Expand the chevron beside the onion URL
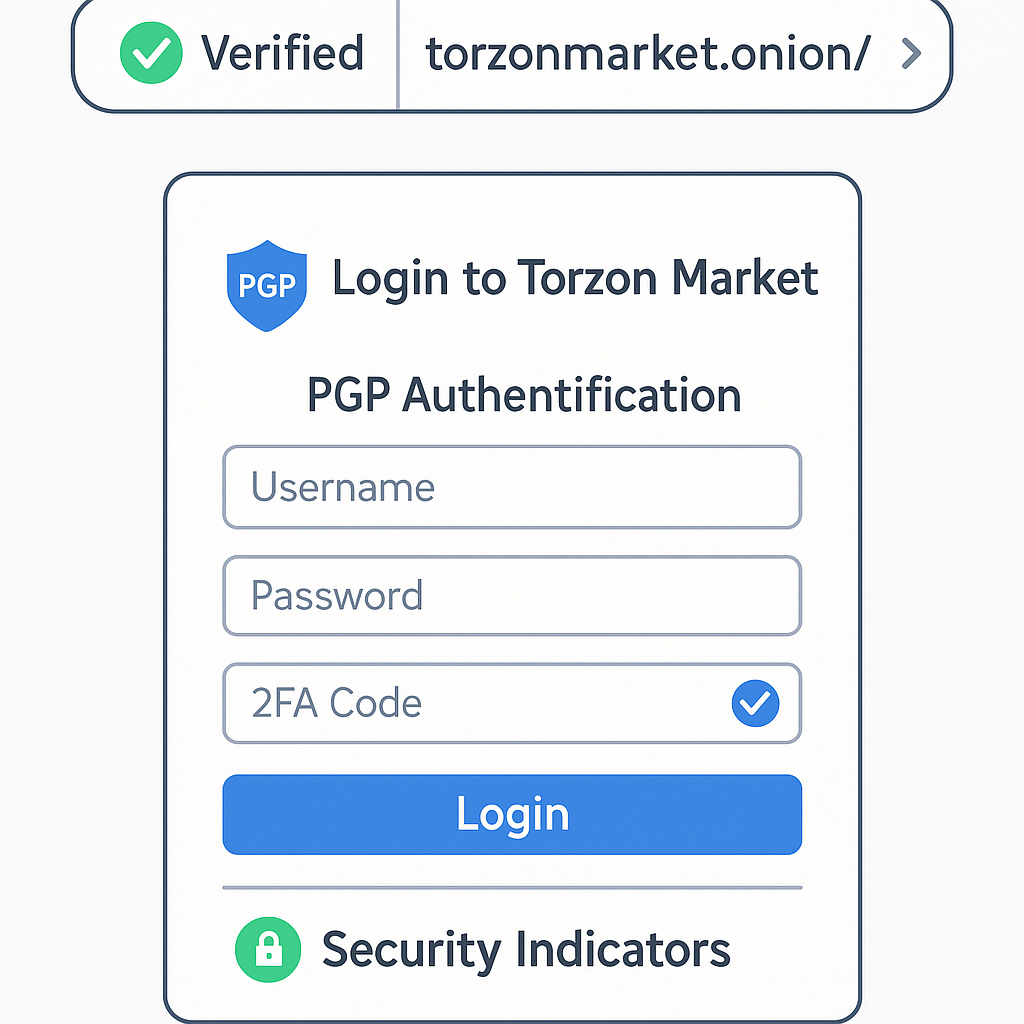The image size is (1024, 1024). [x=909, y=54]
